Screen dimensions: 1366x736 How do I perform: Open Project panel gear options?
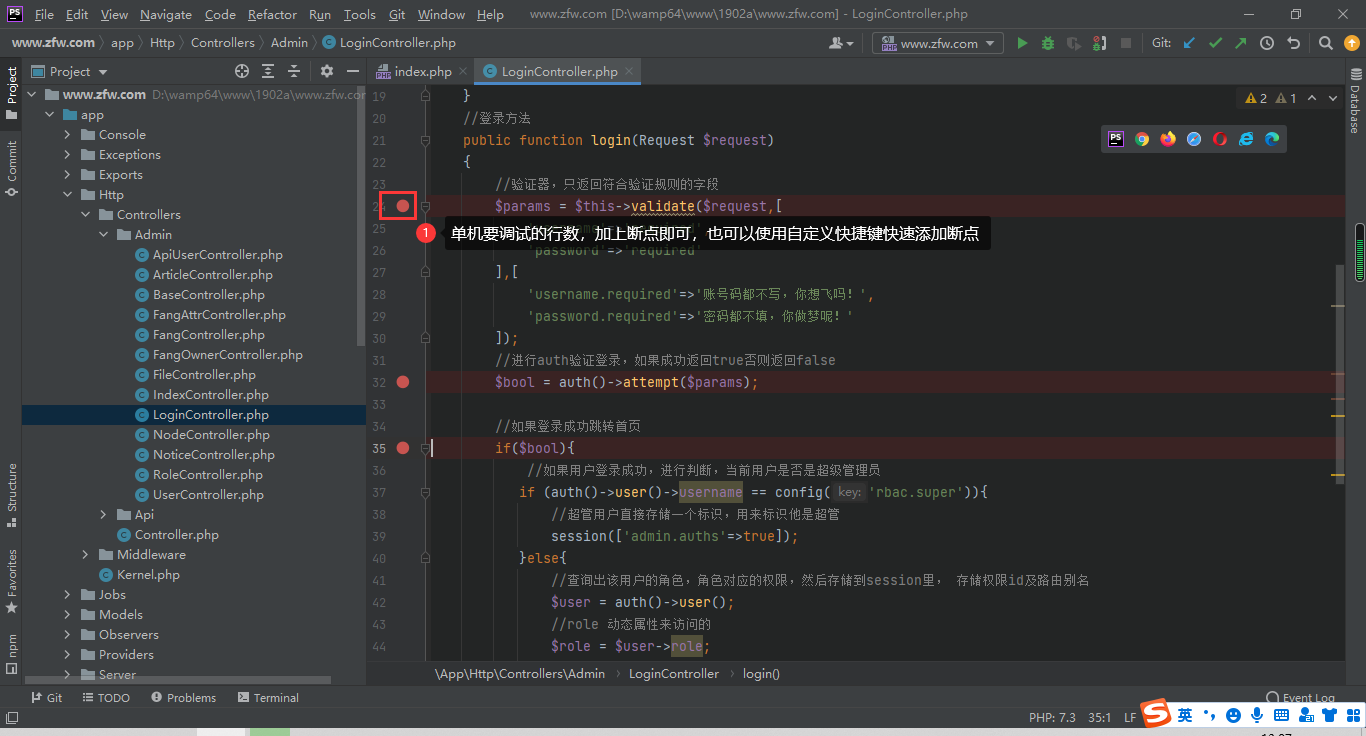point(326,71)
